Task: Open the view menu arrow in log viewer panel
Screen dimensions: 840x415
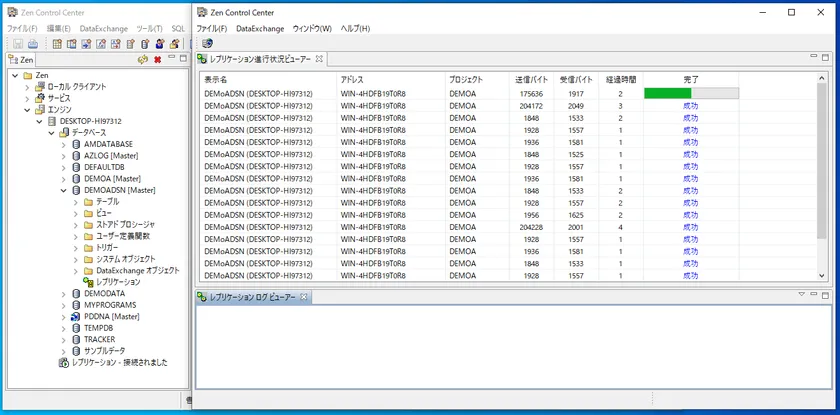Action: 800,295
